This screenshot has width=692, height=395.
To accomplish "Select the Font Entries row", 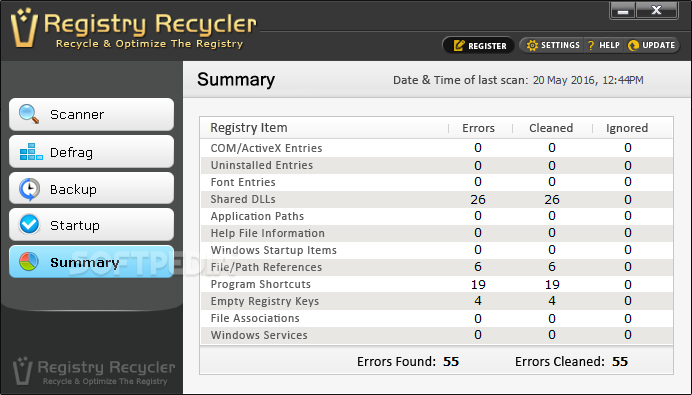I will [x=436, y=182].
